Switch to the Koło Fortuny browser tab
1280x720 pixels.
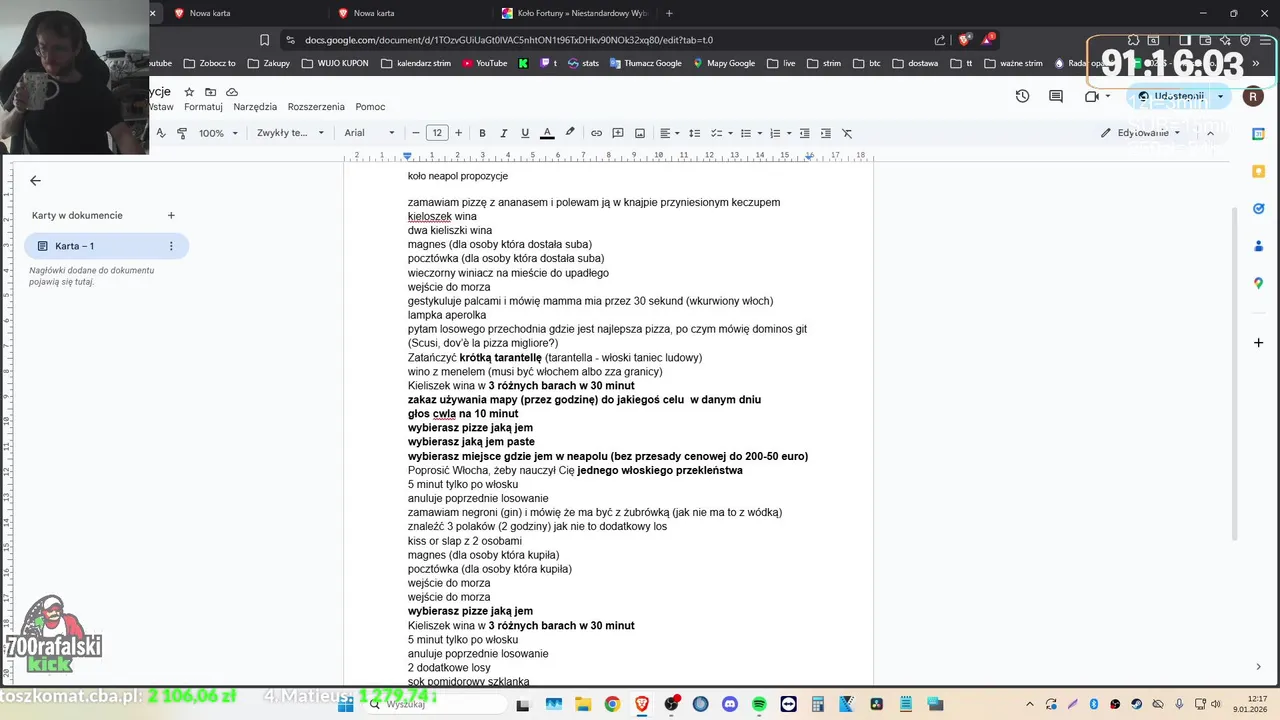pos(575,13)
